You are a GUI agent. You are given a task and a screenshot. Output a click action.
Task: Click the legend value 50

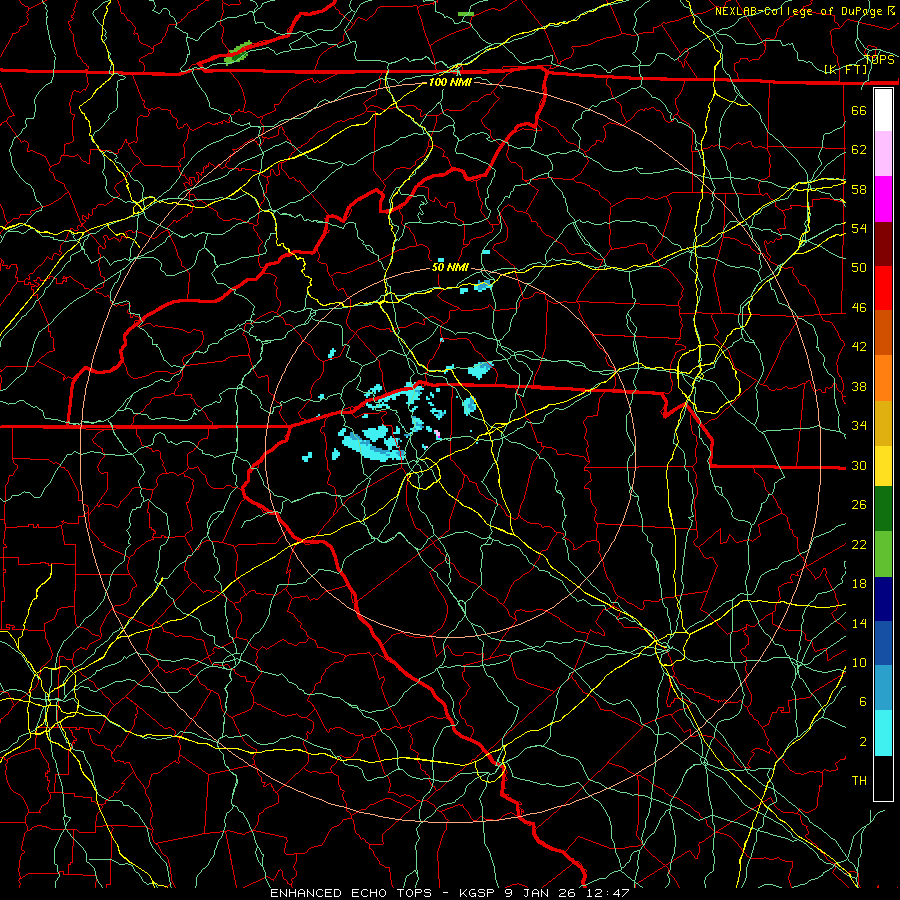pos(859,268)
